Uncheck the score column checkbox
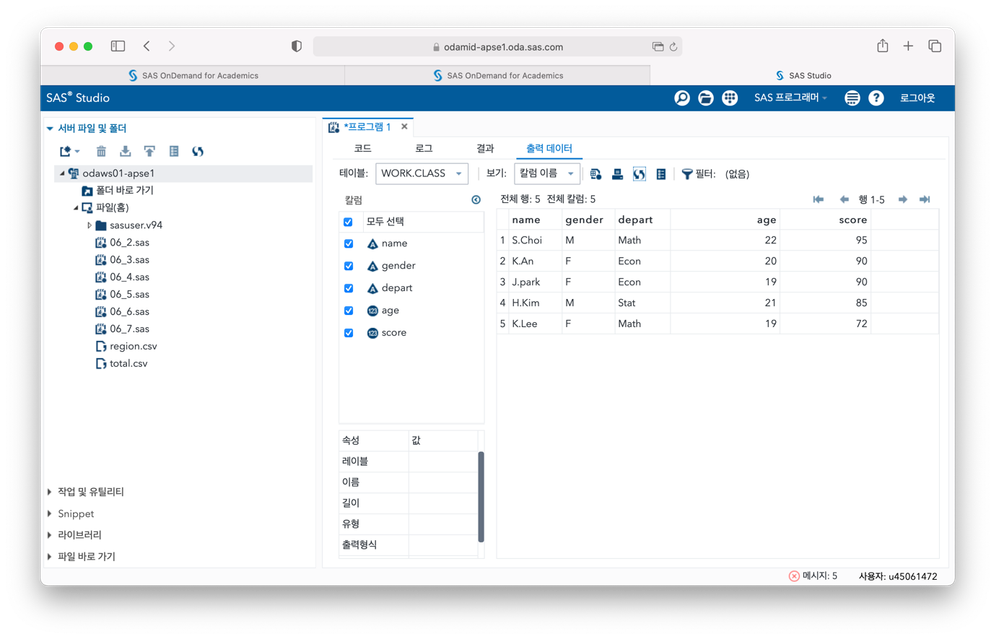Image resolution: width=999 pixels, height=642 pixels. click(x=349, y=333)
